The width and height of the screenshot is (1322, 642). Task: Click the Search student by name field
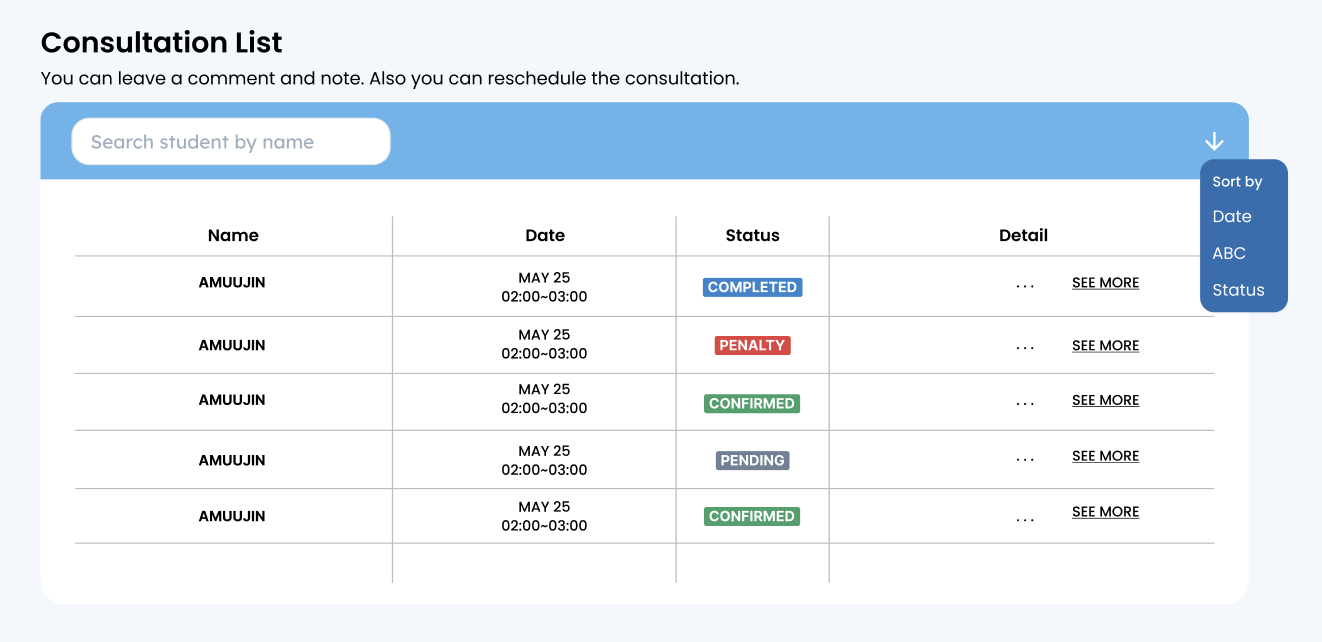click(231, 142)
